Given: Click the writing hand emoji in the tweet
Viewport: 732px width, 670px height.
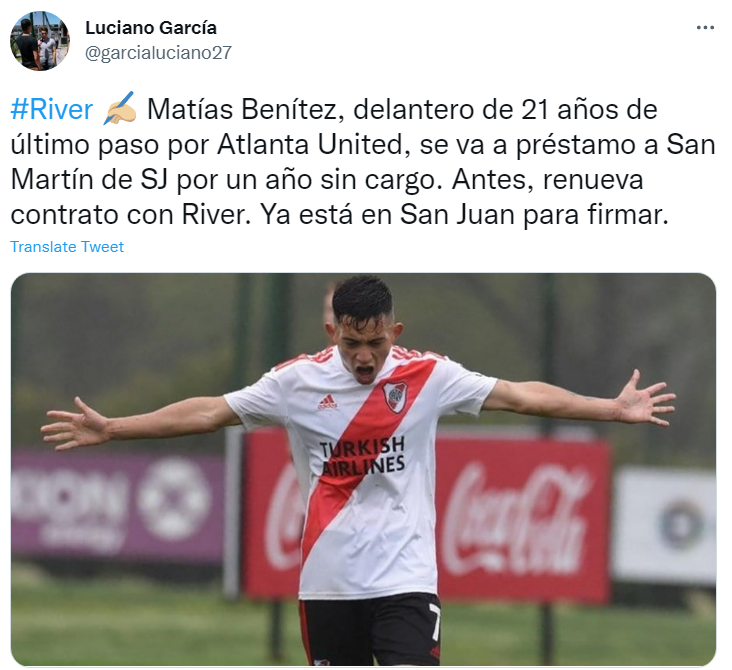Looking at the screenshot, I should point(120,108).
